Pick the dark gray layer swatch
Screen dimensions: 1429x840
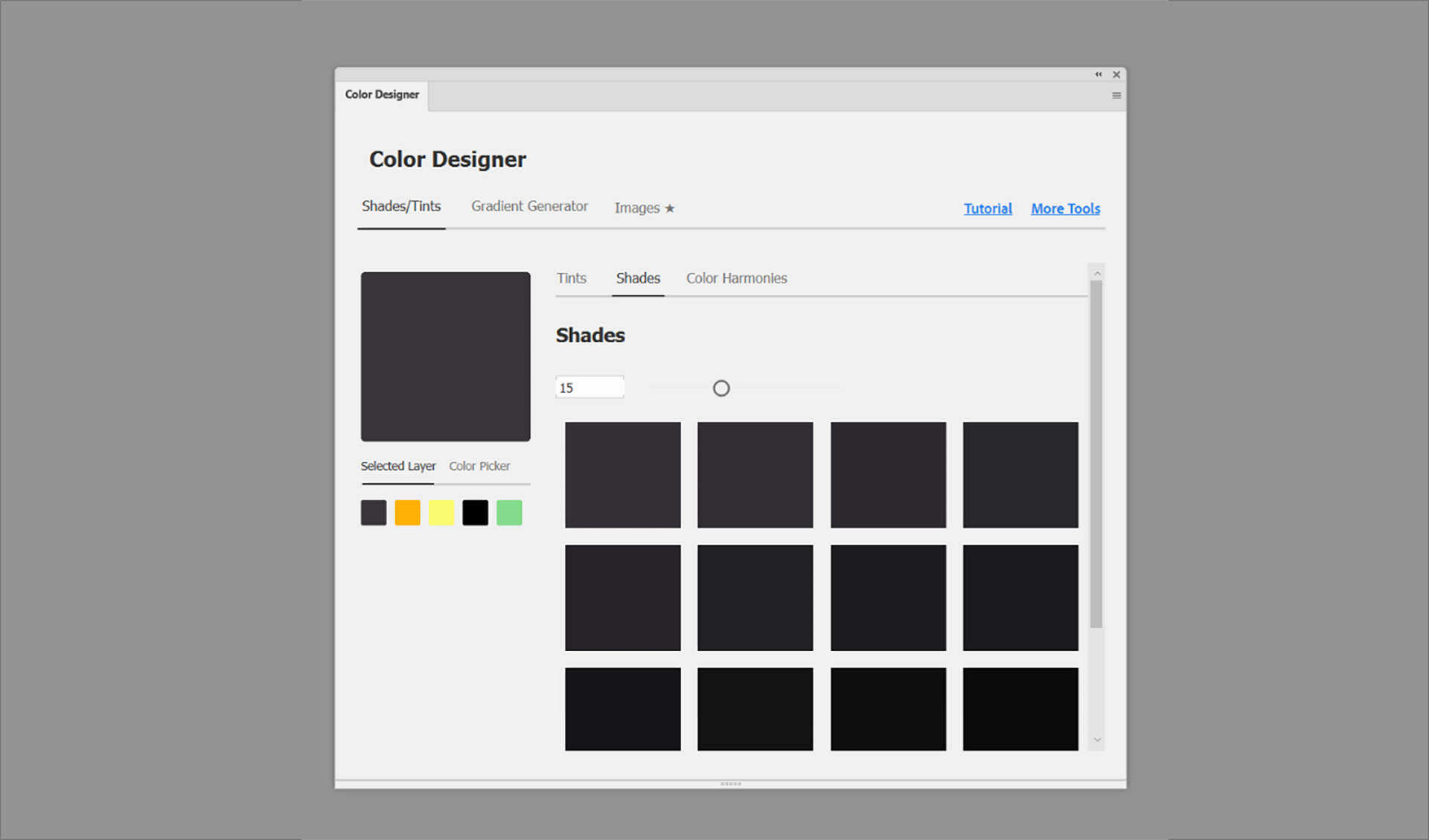point(374,513)
